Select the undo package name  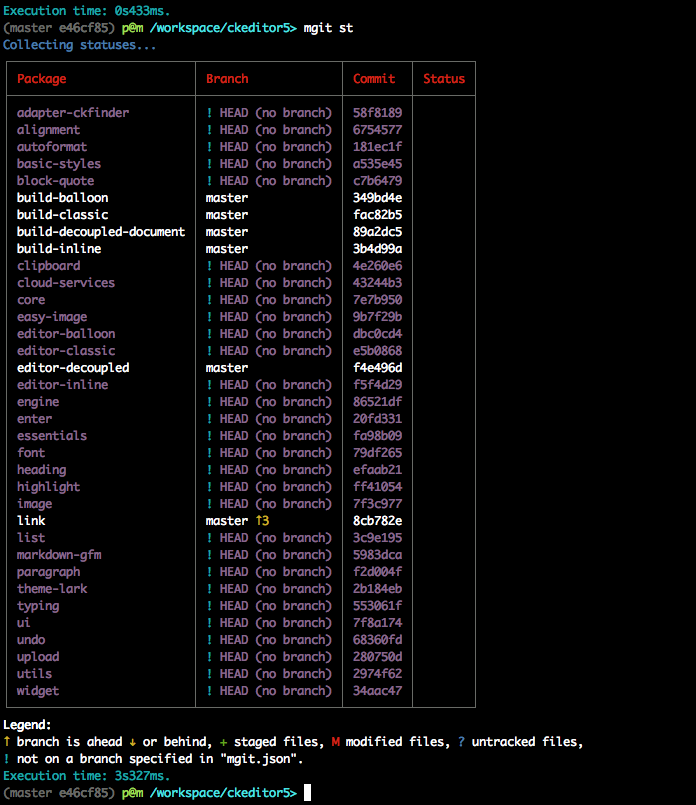(31, 640)
